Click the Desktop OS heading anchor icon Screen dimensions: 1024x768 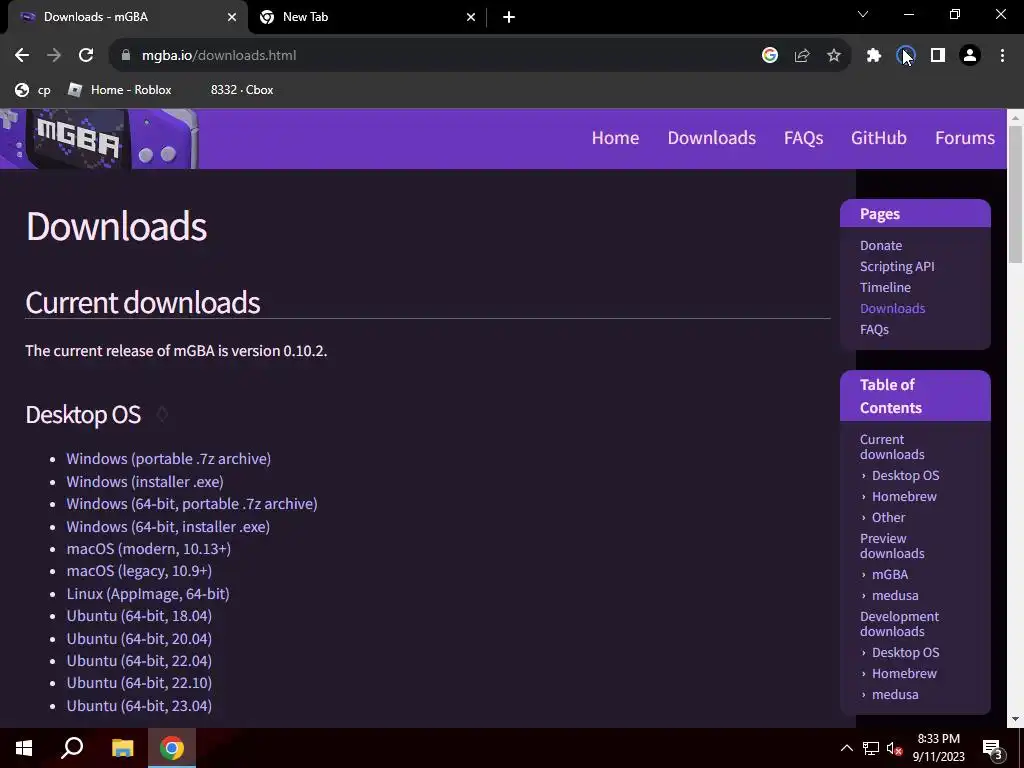click(162, 414)
